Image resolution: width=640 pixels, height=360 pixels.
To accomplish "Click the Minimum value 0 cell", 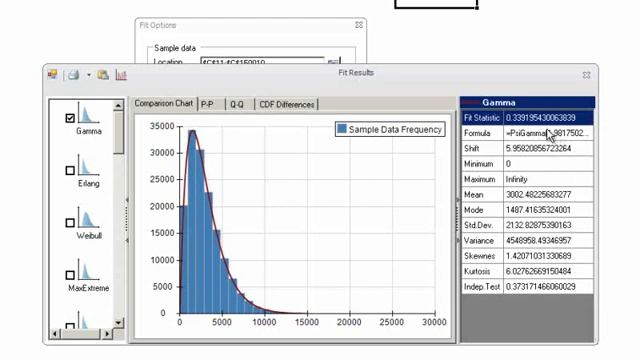I will [x=548, y=164].
